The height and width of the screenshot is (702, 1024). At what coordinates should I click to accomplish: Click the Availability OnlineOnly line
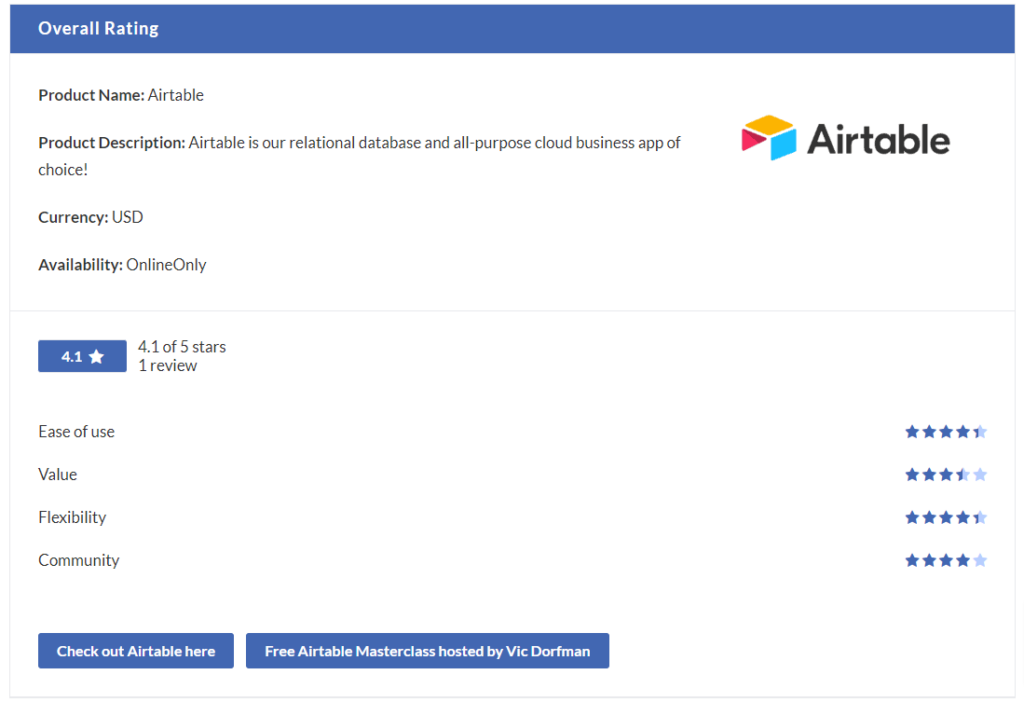coord(122,265)
